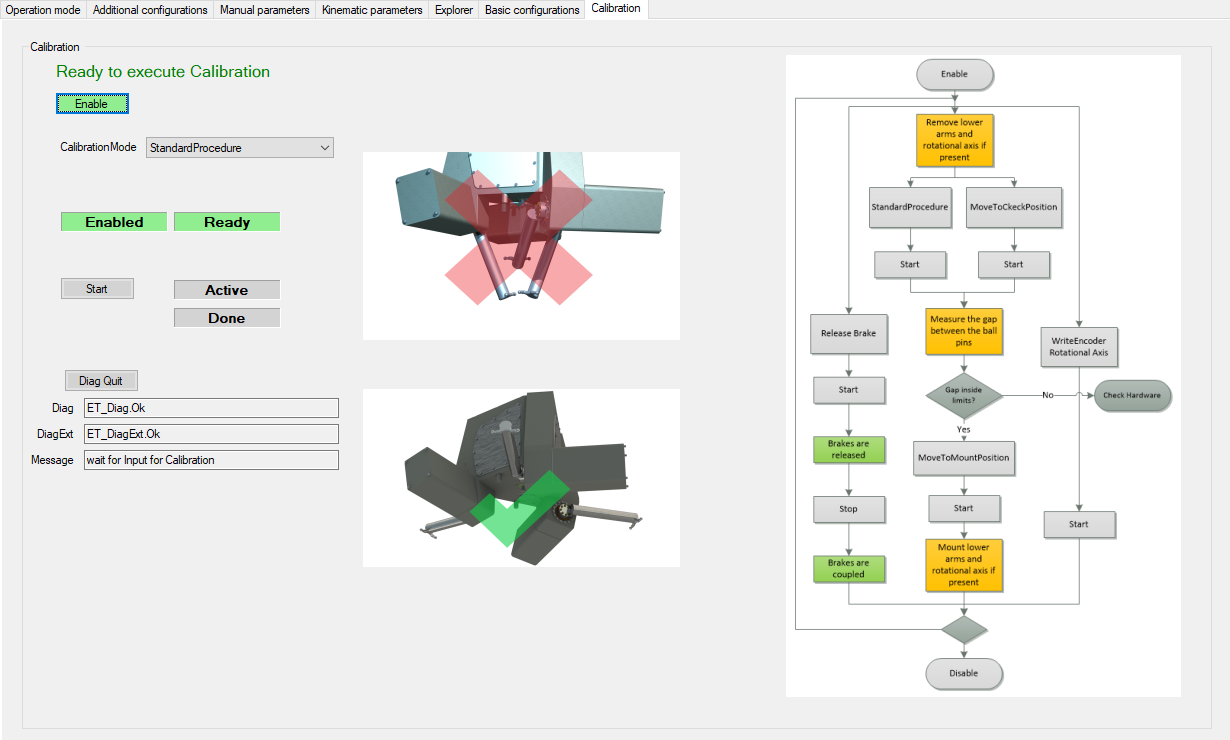The image size is (1230, 740).
Task: Open the Explorer tab
Action: 454,10
